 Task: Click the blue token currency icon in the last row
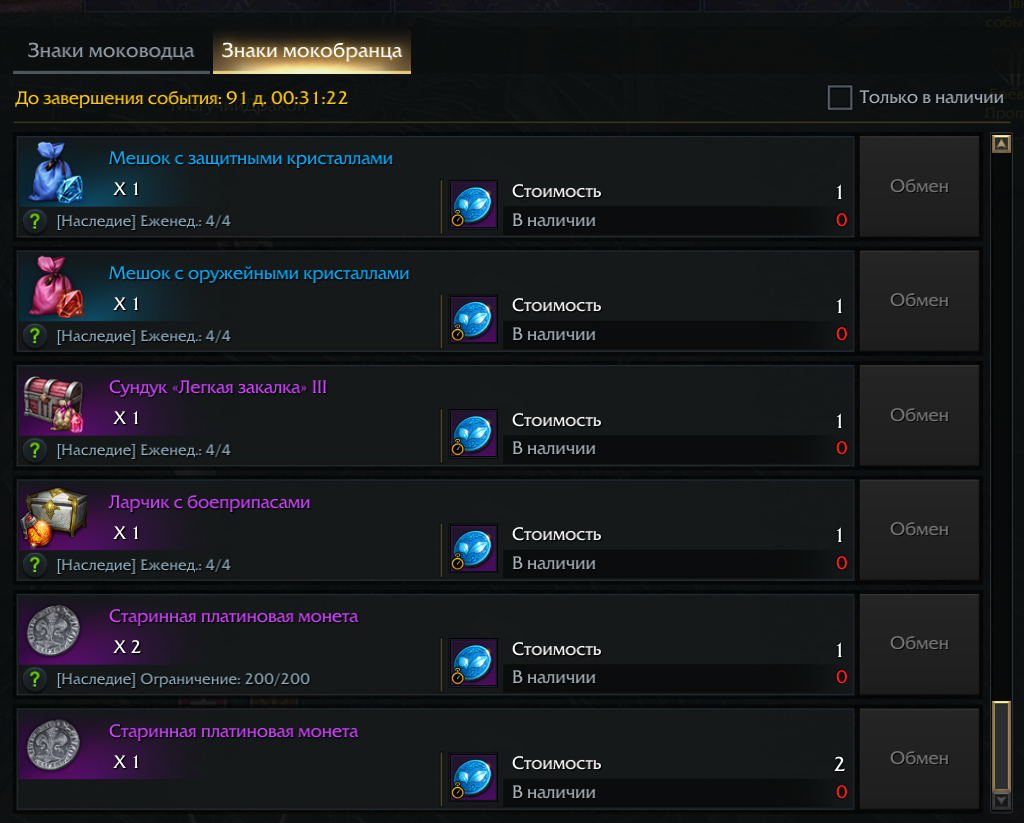point(473,777)
